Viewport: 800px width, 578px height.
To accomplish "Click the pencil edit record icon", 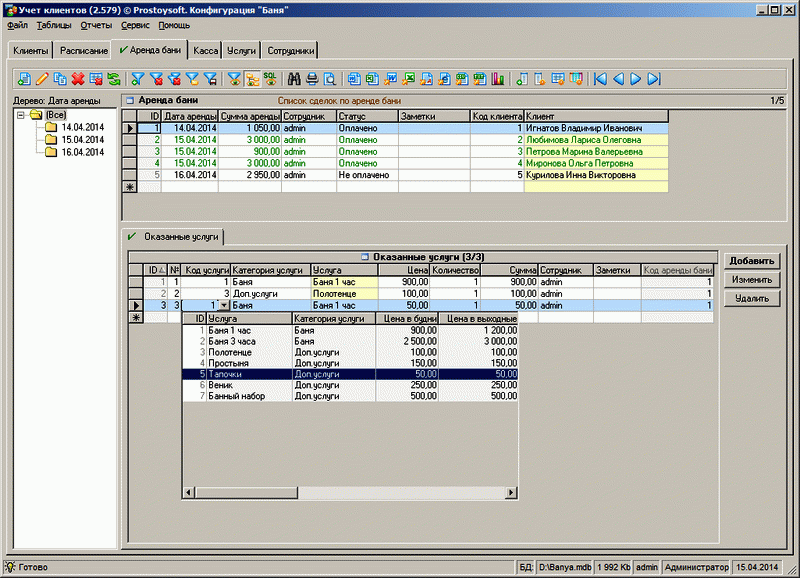I will coord(41,78).
